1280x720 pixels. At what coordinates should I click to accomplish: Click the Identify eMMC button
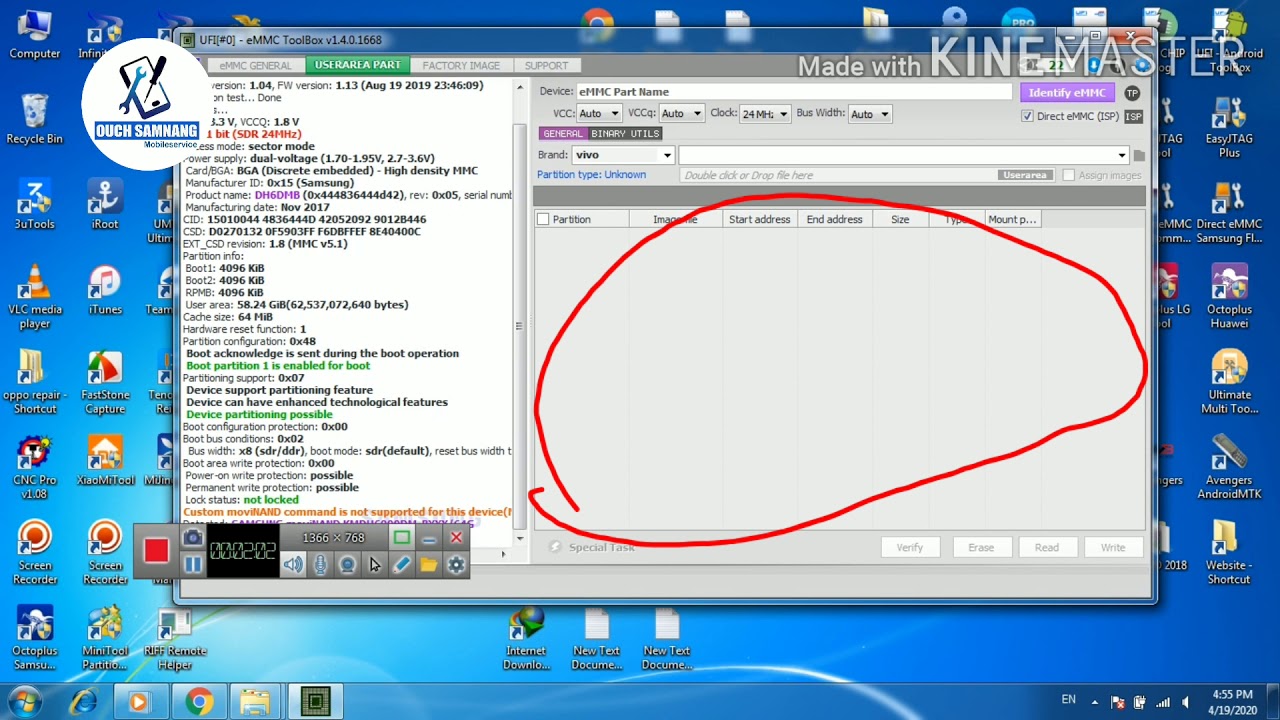pos(1067,92)
